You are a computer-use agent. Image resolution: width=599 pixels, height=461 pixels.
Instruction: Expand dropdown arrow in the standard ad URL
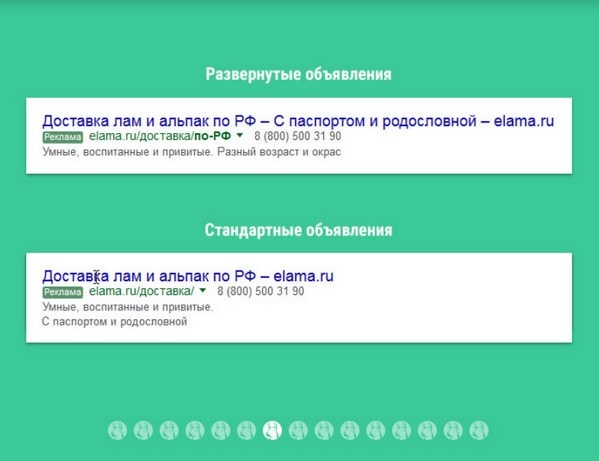point(203,291)
